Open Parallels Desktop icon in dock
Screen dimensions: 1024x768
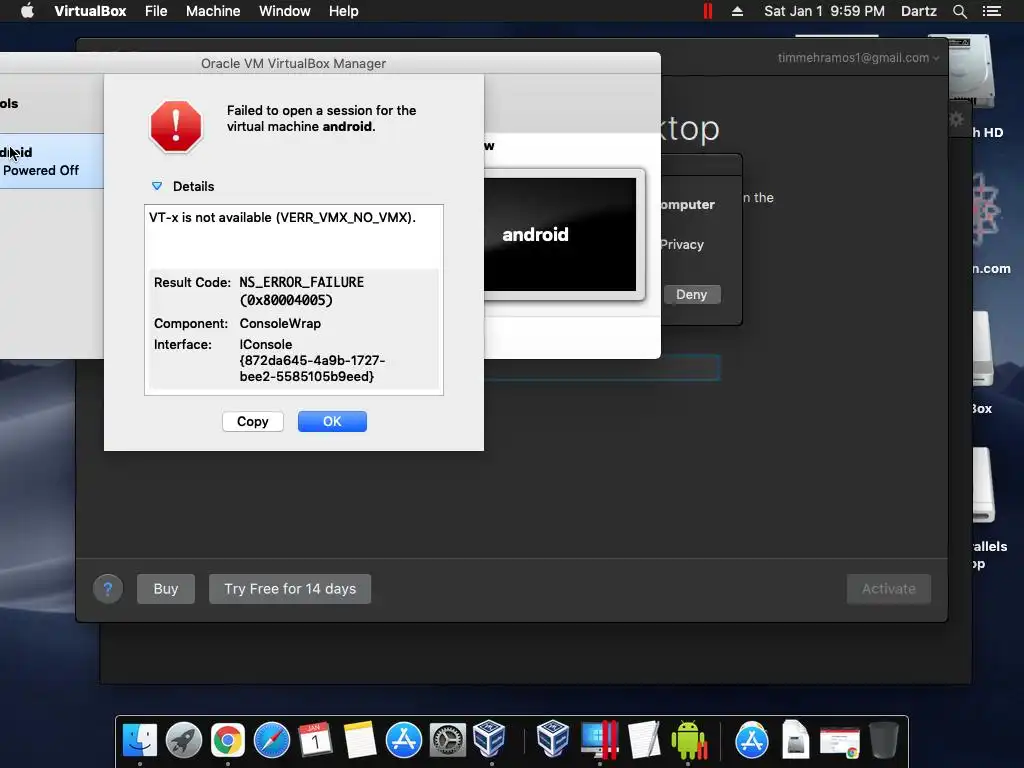599,740
